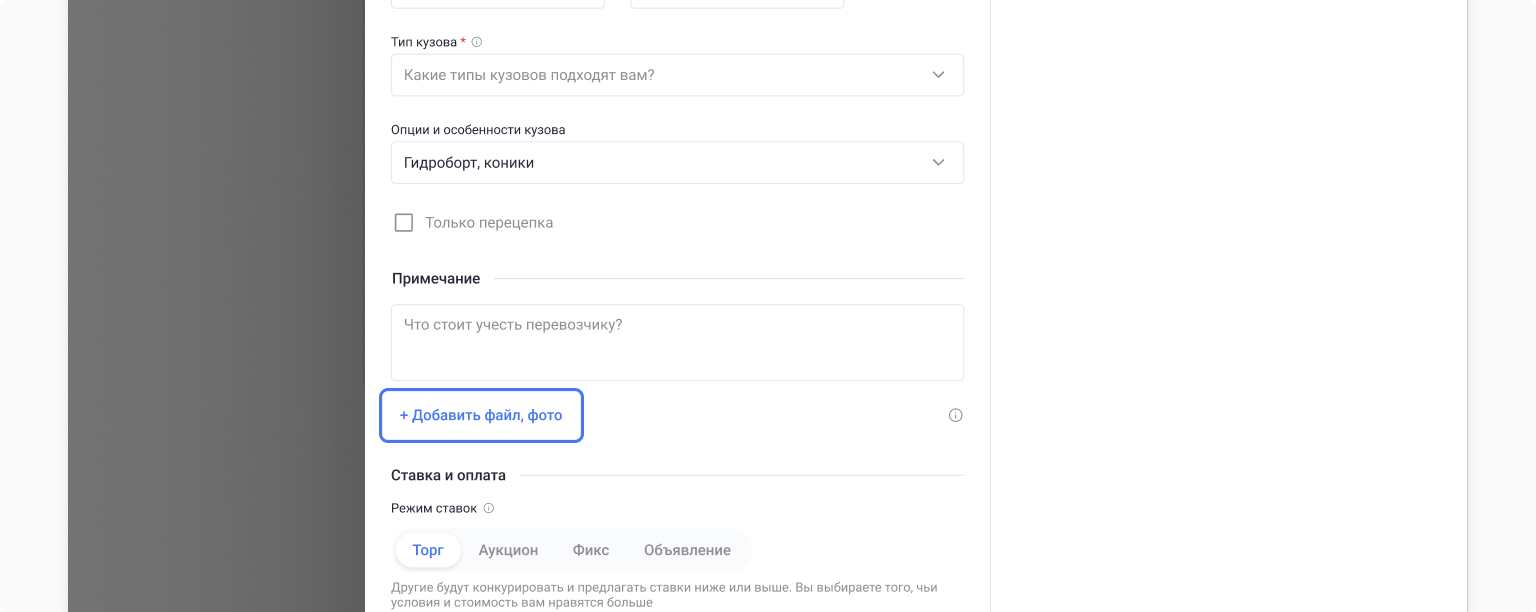Image resolution: width=1536 pixels, height=612 pixels.
Task: Click the Тип кузова field label
Action: coord(423,42)
